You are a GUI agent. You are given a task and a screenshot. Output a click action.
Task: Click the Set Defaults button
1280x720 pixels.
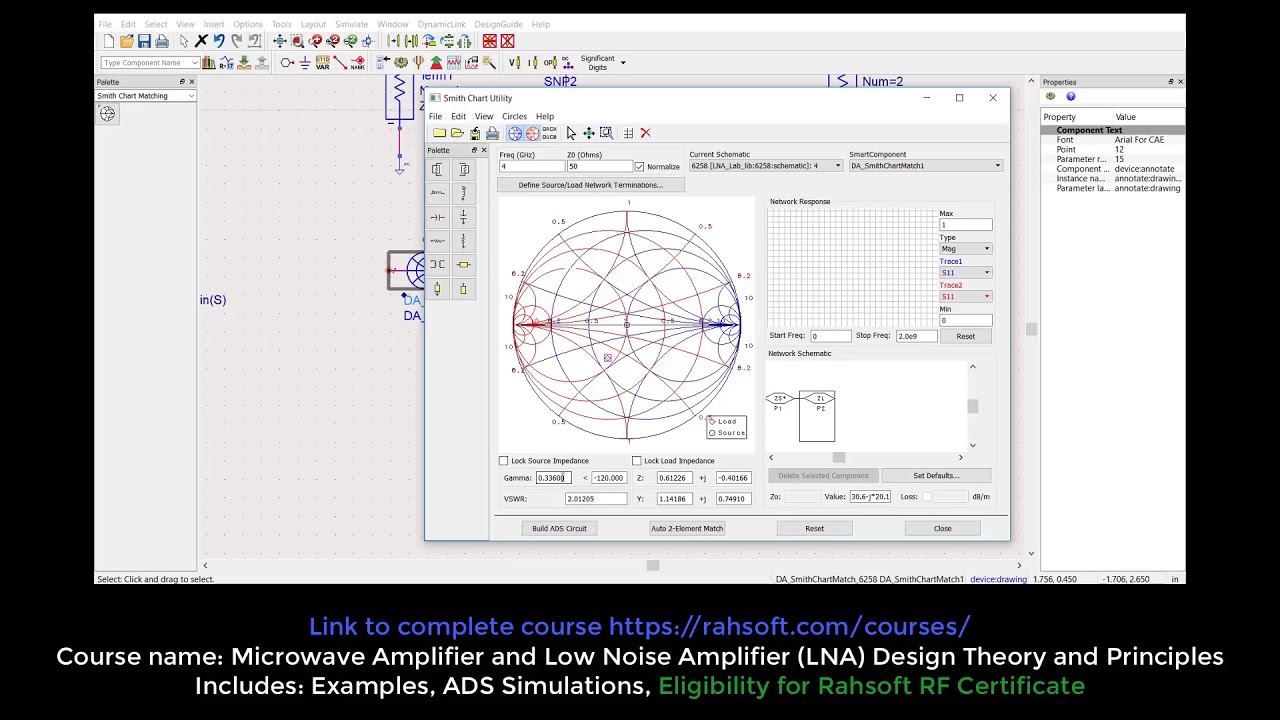[x=936, y=476]
